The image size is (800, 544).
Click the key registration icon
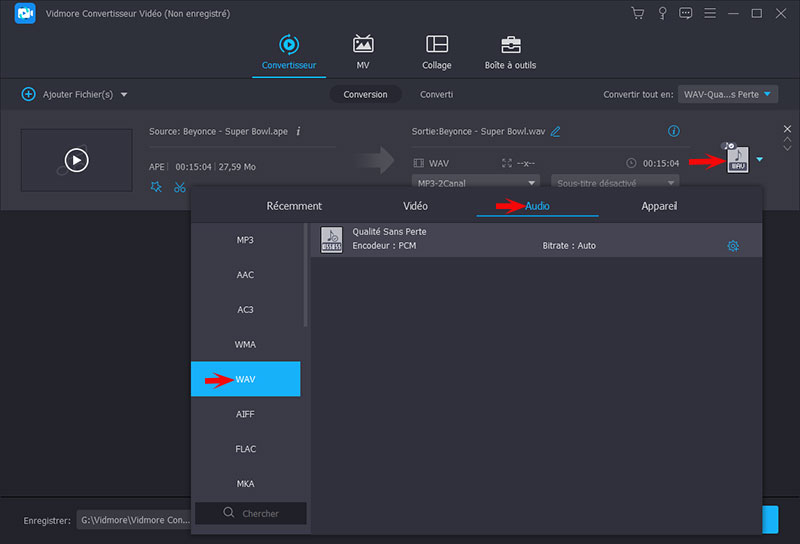click(x=662, y=13)
